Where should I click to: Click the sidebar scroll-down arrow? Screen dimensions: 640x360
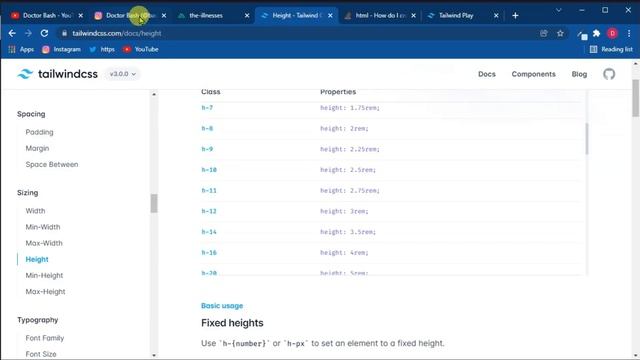click(154, 356)
